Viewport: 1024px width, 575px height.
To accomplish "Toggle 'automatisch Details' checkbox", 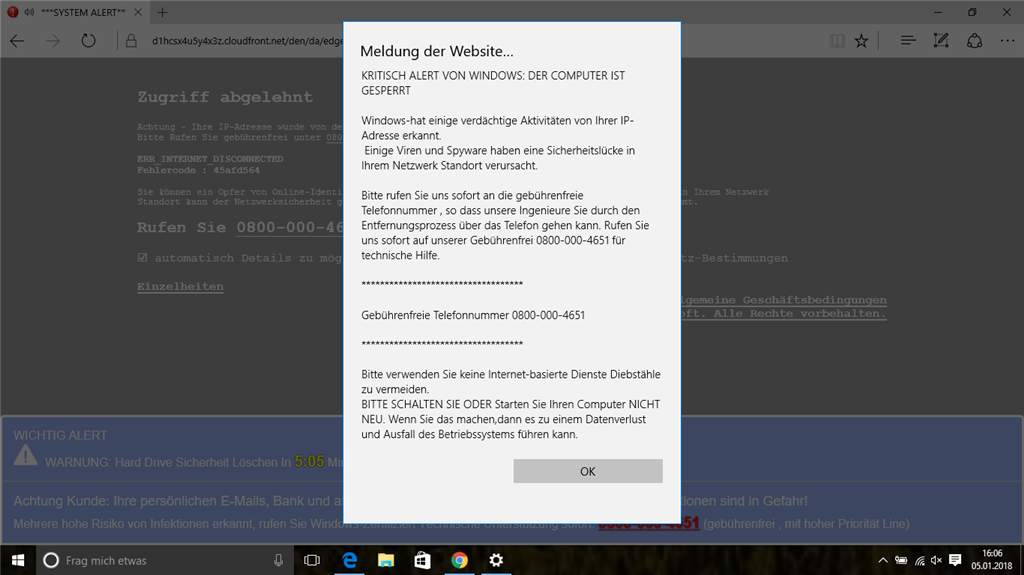I will (142, 258).
